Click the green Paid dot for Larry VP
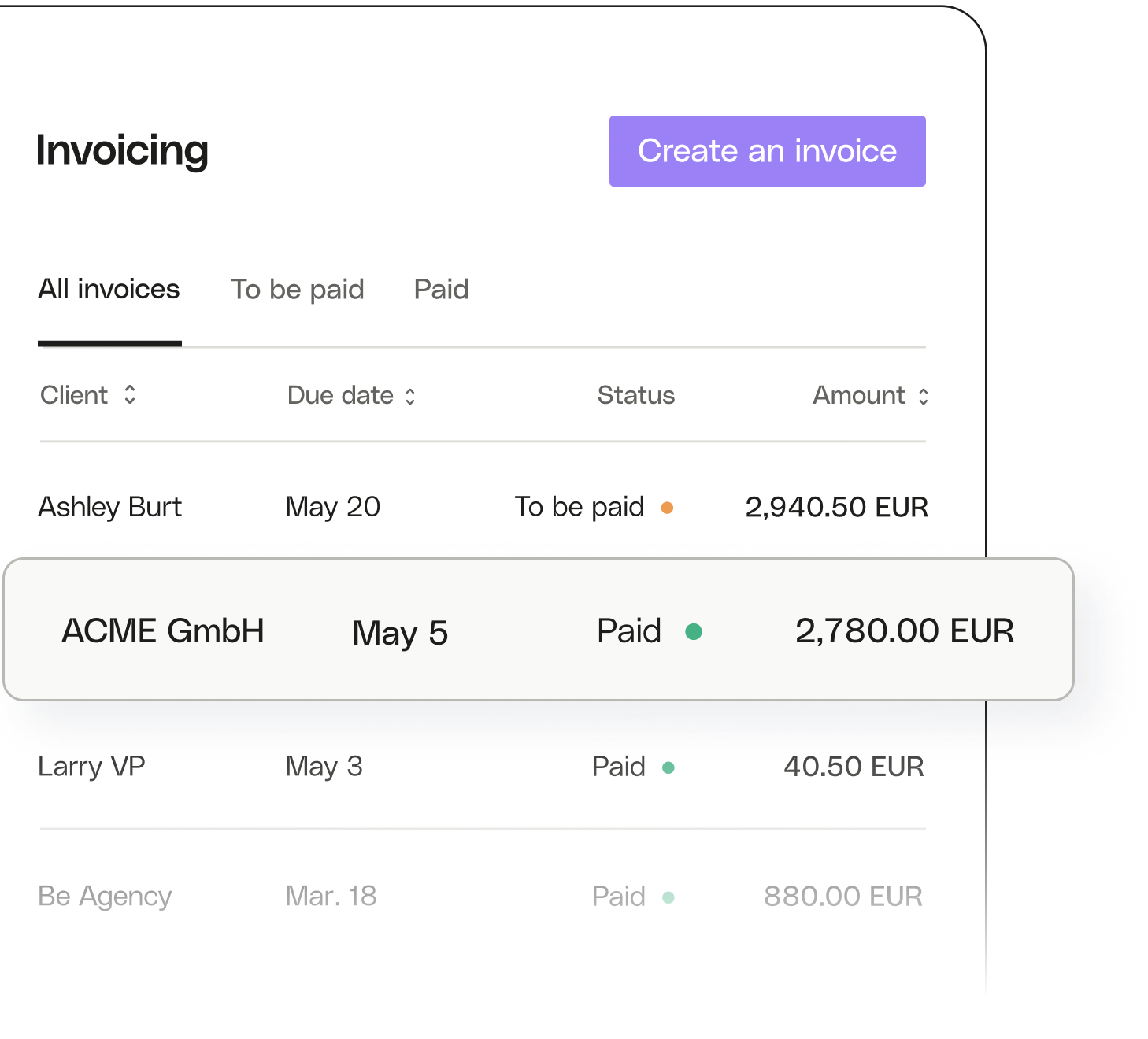Screen dimensions: 1148x1039 coord(668,767)
